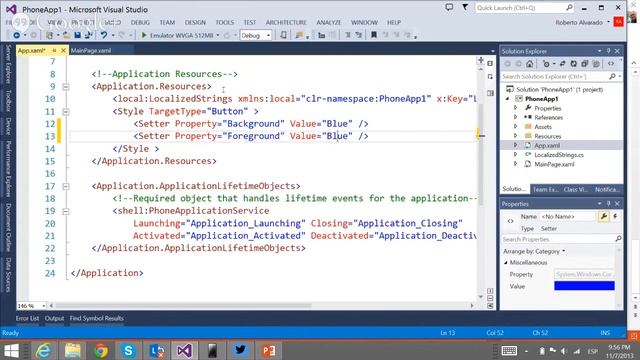The image size is (640, 360).
Task: Toggle a bookmark with the toolbar bookmark icon
Action: [373, 36]
